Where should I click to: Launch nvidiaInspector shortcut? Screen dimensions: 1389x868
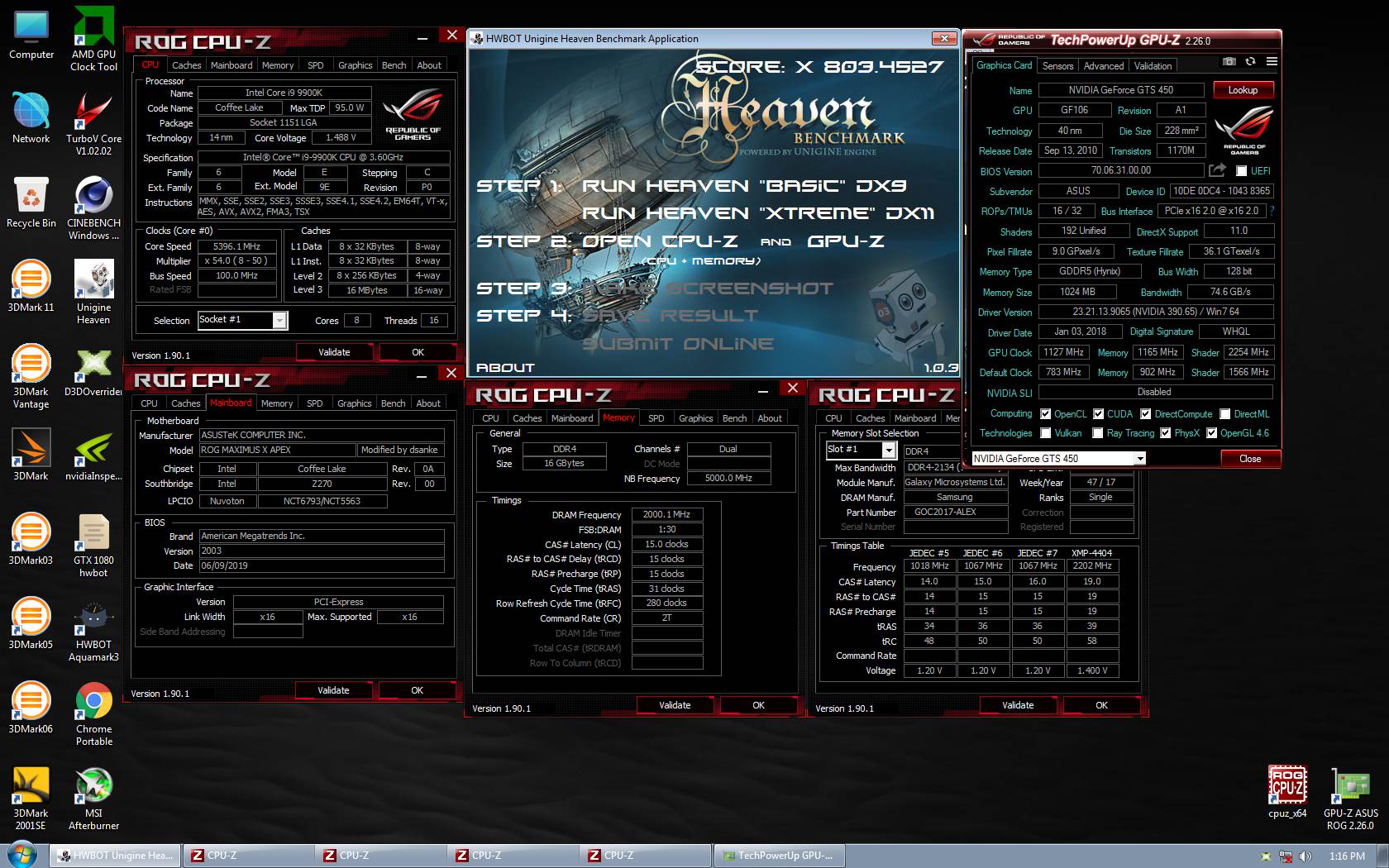point(93,455)
